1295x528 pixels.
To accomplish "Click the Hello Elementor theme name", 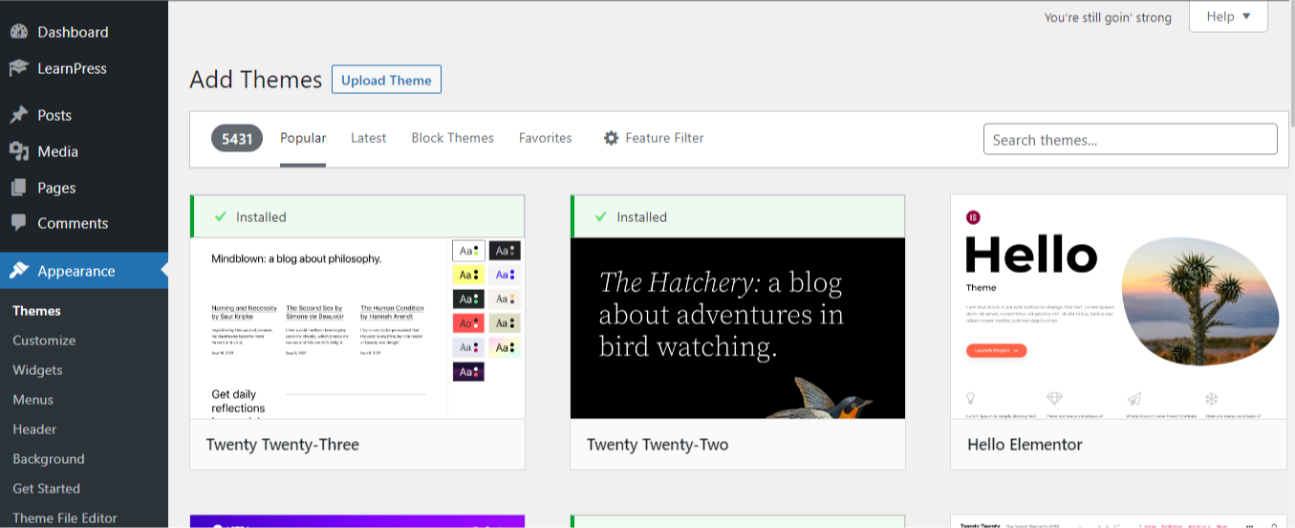I will pos(1025,444).
